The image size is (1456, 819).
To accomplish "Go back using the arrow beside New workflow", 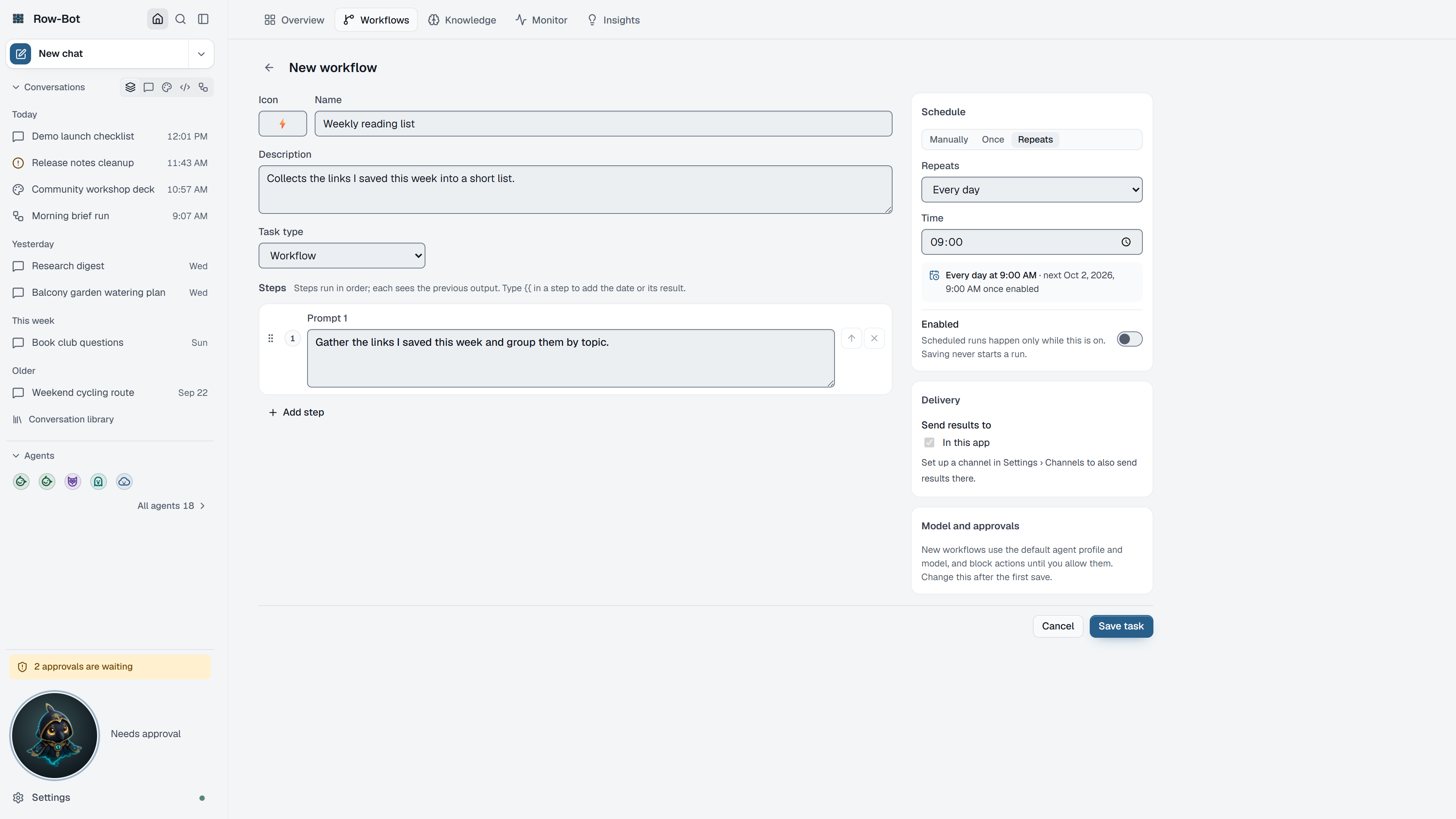I will pos(269,68).
